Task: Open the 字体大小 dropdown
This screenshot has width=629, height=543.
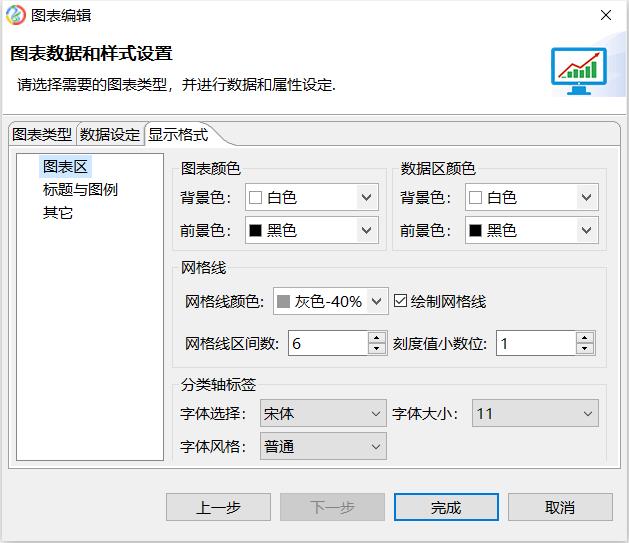Action: pos(535,413)
